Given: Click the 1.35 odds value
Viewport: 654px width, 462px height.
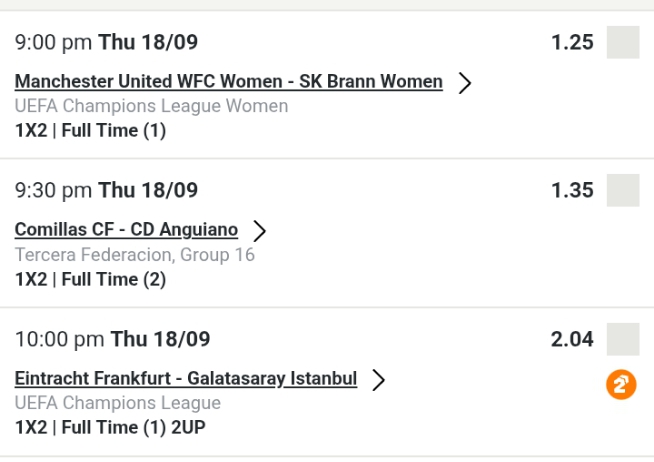Looking at the screenshot, I should tap(572, 190).
